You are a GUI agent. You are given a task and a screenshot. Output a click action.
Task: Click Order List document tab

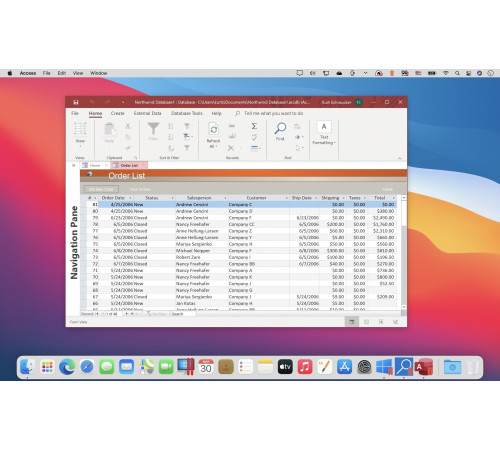(129, 165)
